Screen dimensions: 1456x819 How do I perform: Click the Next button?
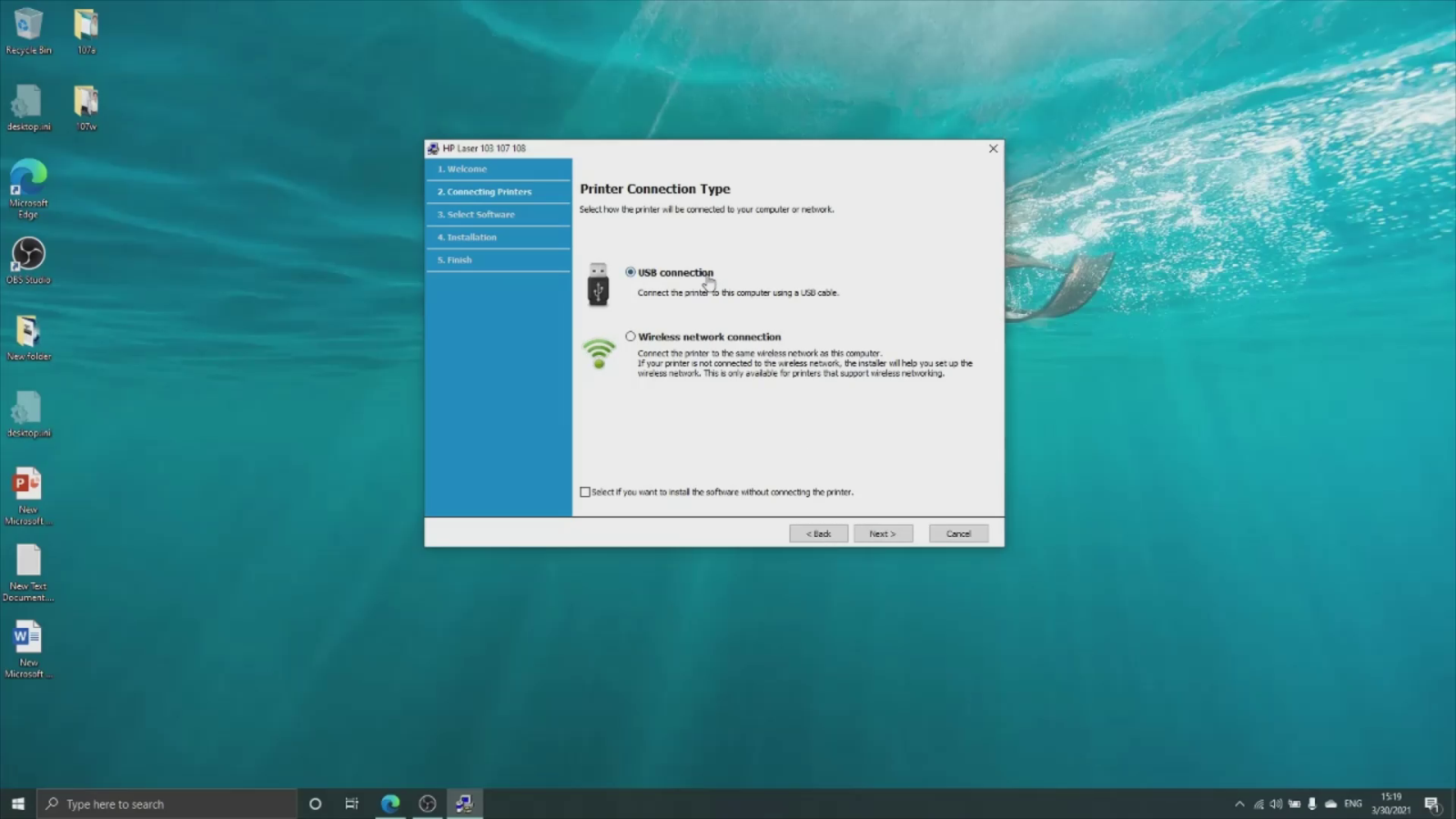(x=882, y=534)
